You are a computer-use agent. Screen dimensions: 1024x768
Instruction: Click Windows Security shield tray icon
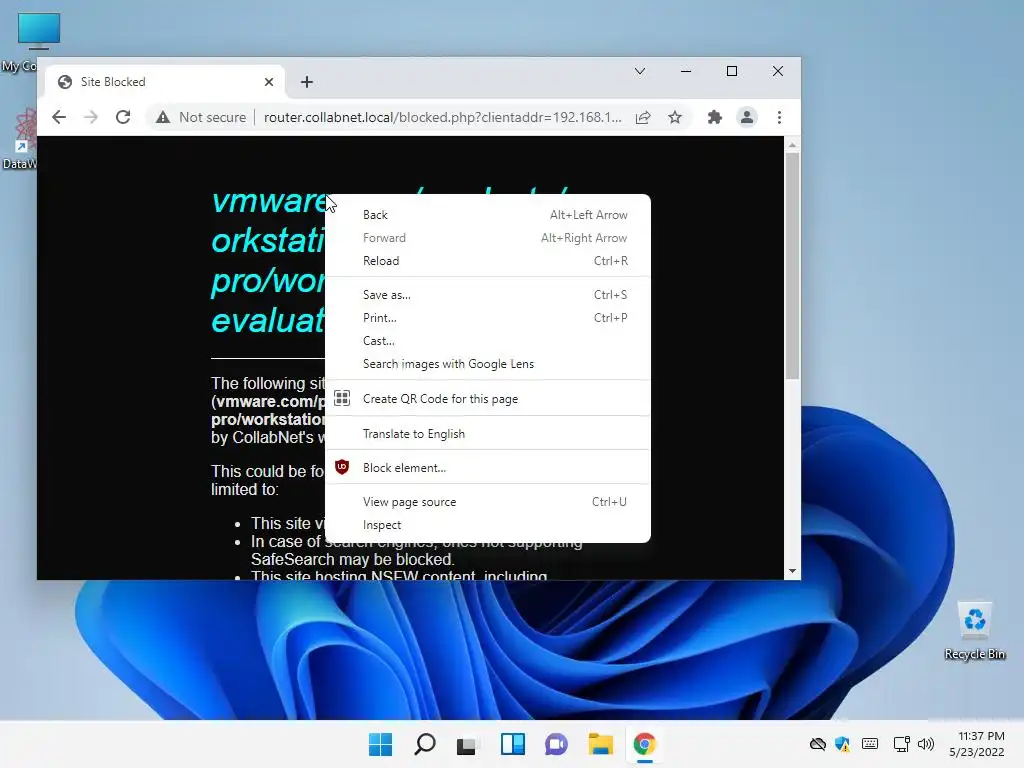pos(842,744)
